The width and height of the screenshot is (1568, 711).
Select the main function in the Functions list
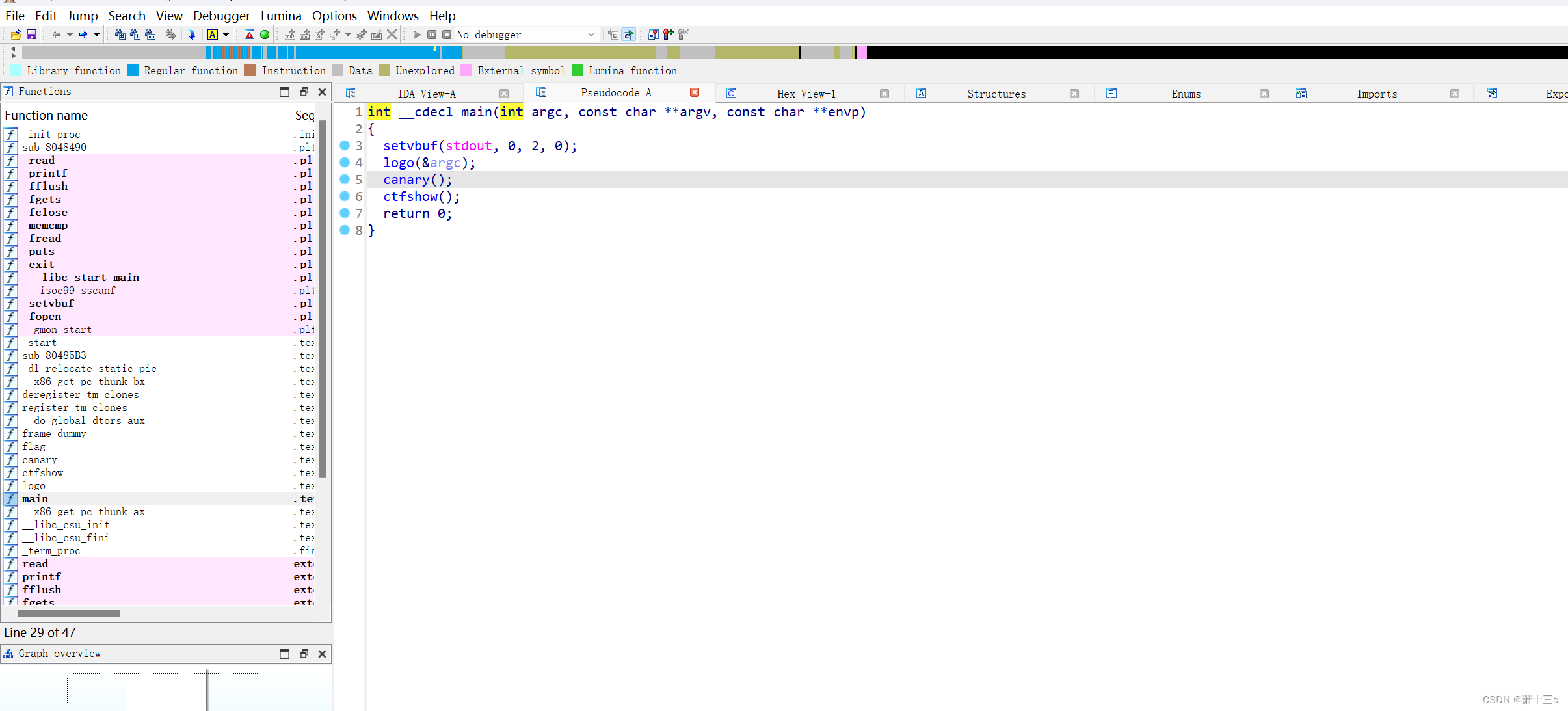pyautogui.click(x=35, y=499)
